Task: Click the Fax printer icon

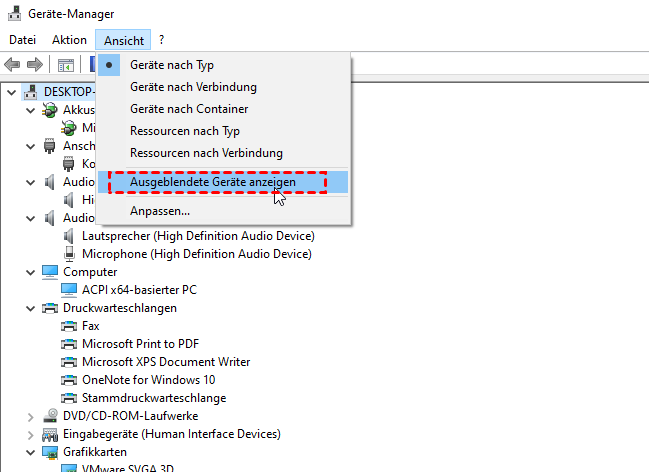Action: [69, 326]
